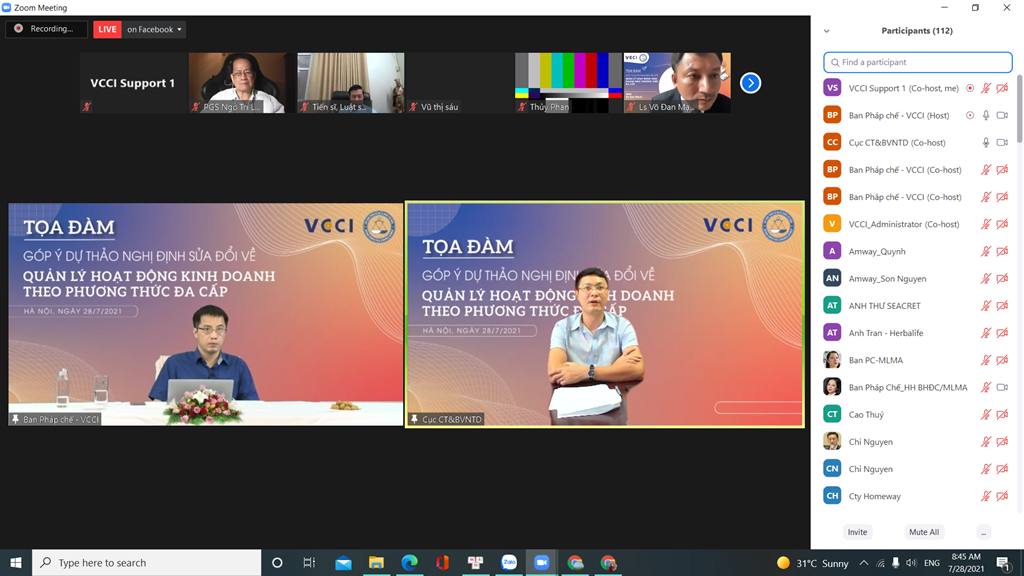The height and width of the screenshot is (576, 1024).
Task: Click the camera-off icon for VCCI_Administrator
Action: coord(1002,224)
